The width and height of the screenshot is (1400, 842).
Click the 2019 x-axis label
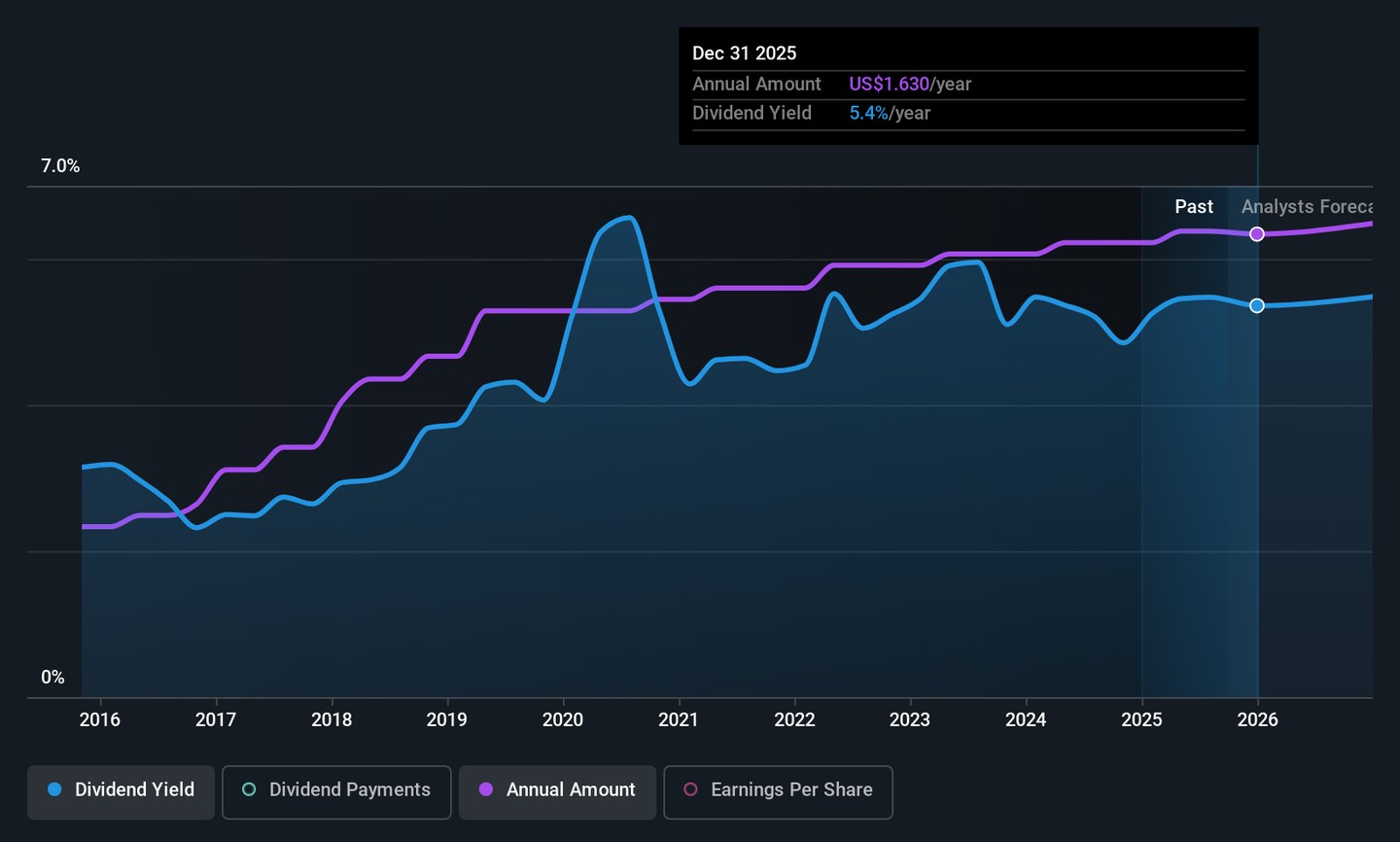click(x=447, y=719)
